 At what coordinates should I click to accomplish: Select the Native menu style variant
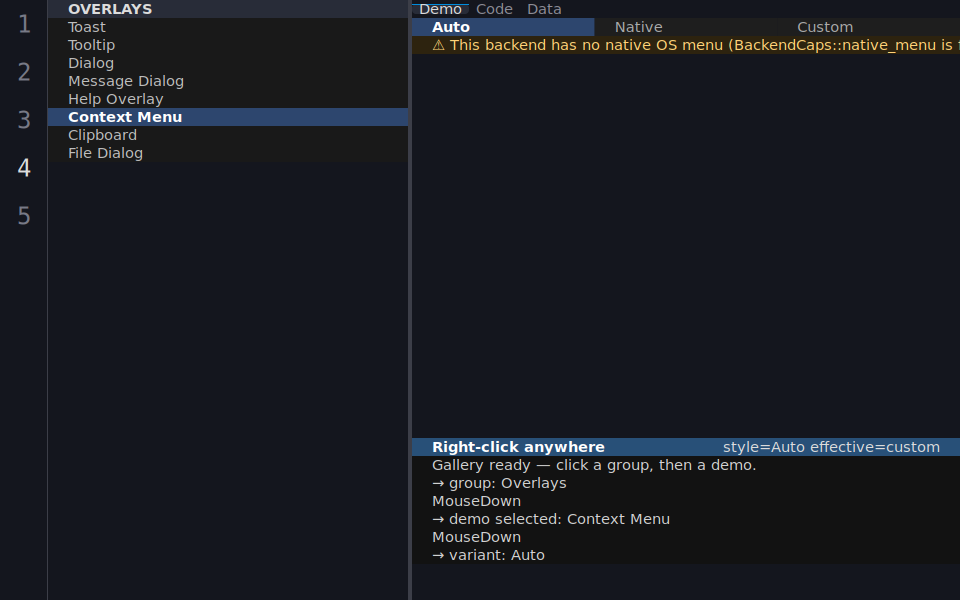point(686,27)
